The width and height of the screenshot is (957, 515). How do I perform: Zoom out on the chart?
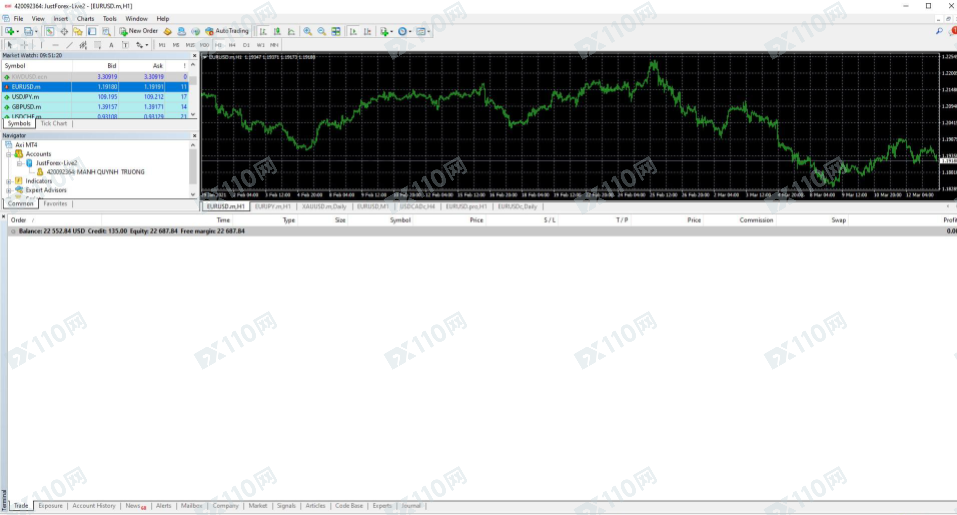322,31
